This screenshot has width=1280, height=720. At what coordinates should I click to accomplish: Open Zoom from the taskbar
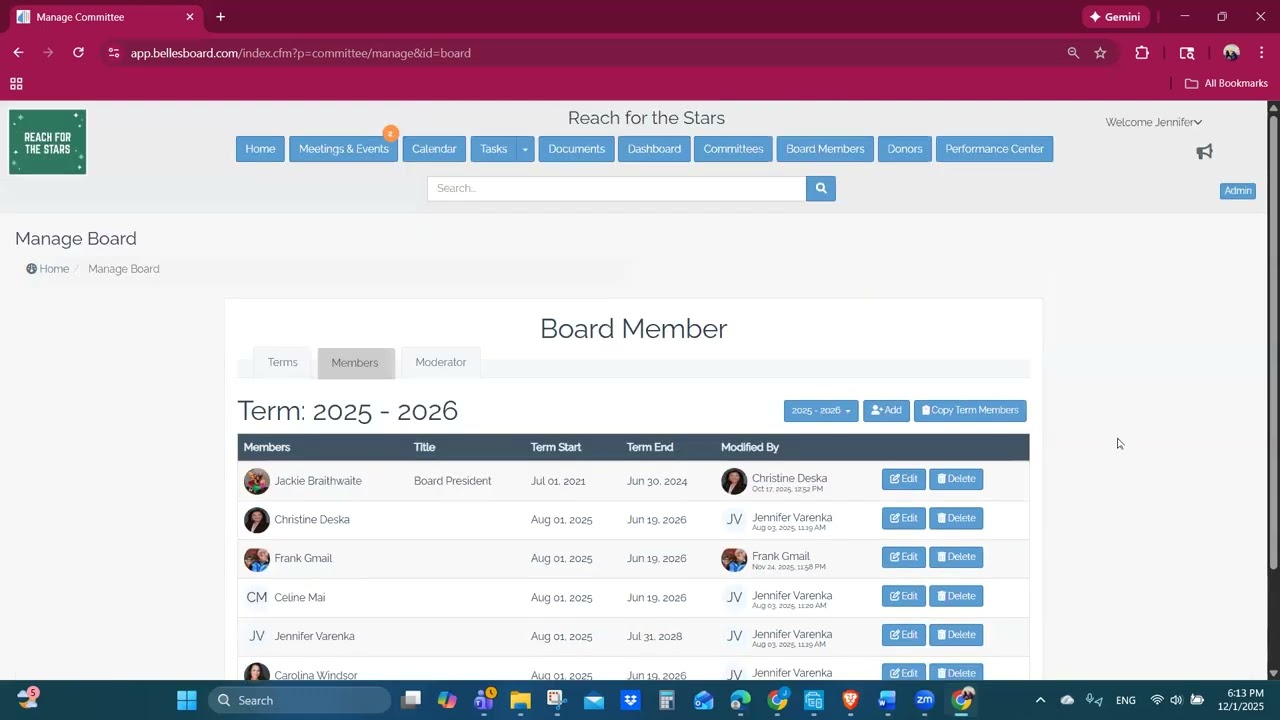[924, 700]
